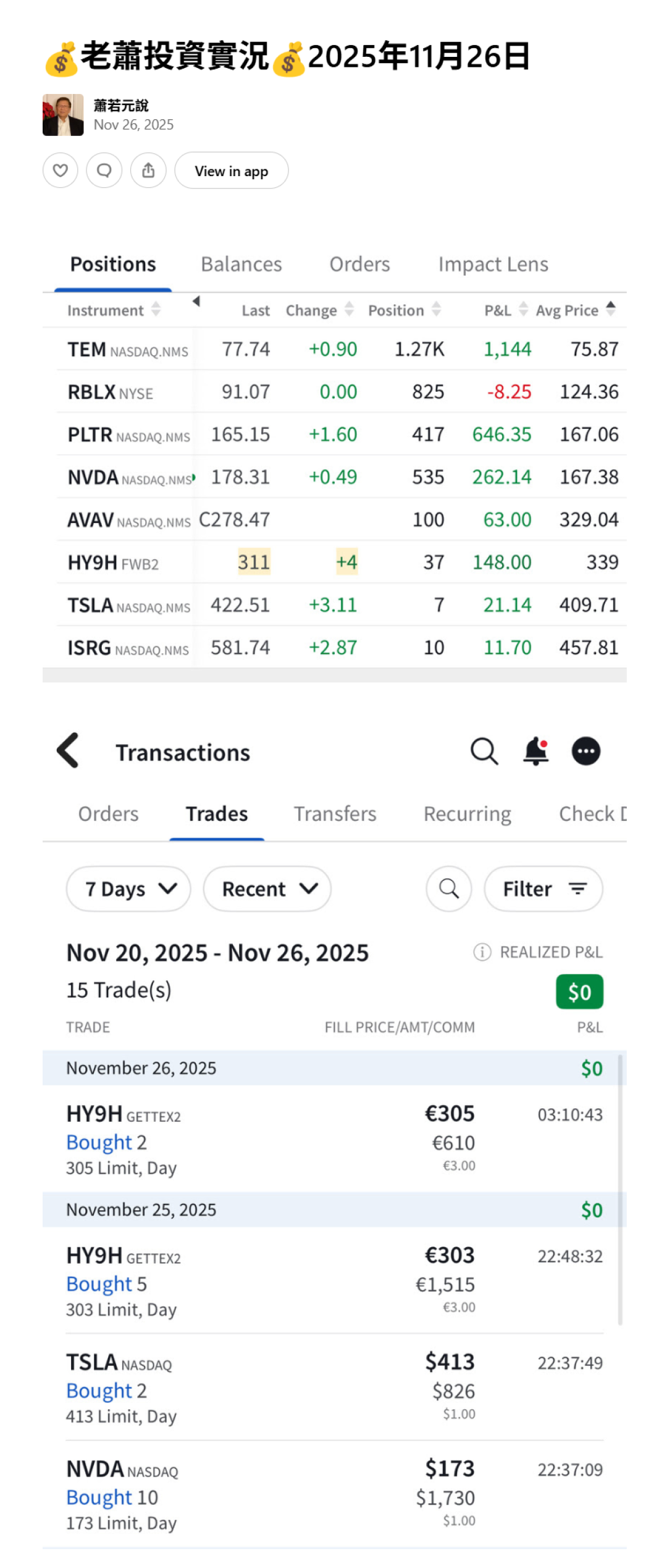
Task: Like the post with the heart icon
Action: (x=60, y=170)
